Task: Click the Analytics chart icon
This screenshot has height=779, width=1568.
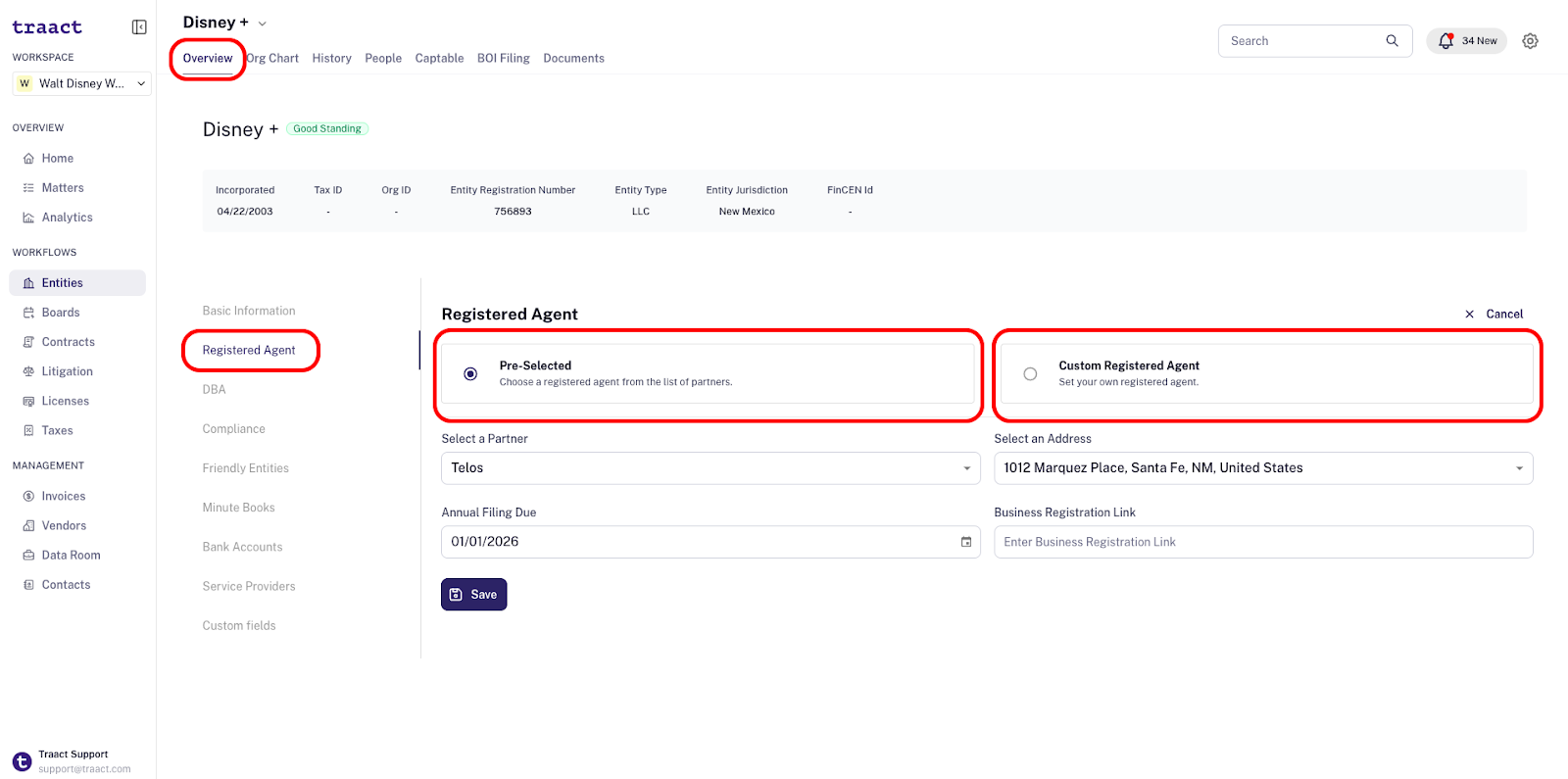Action: pyautogui.click(x=28, y=218)
